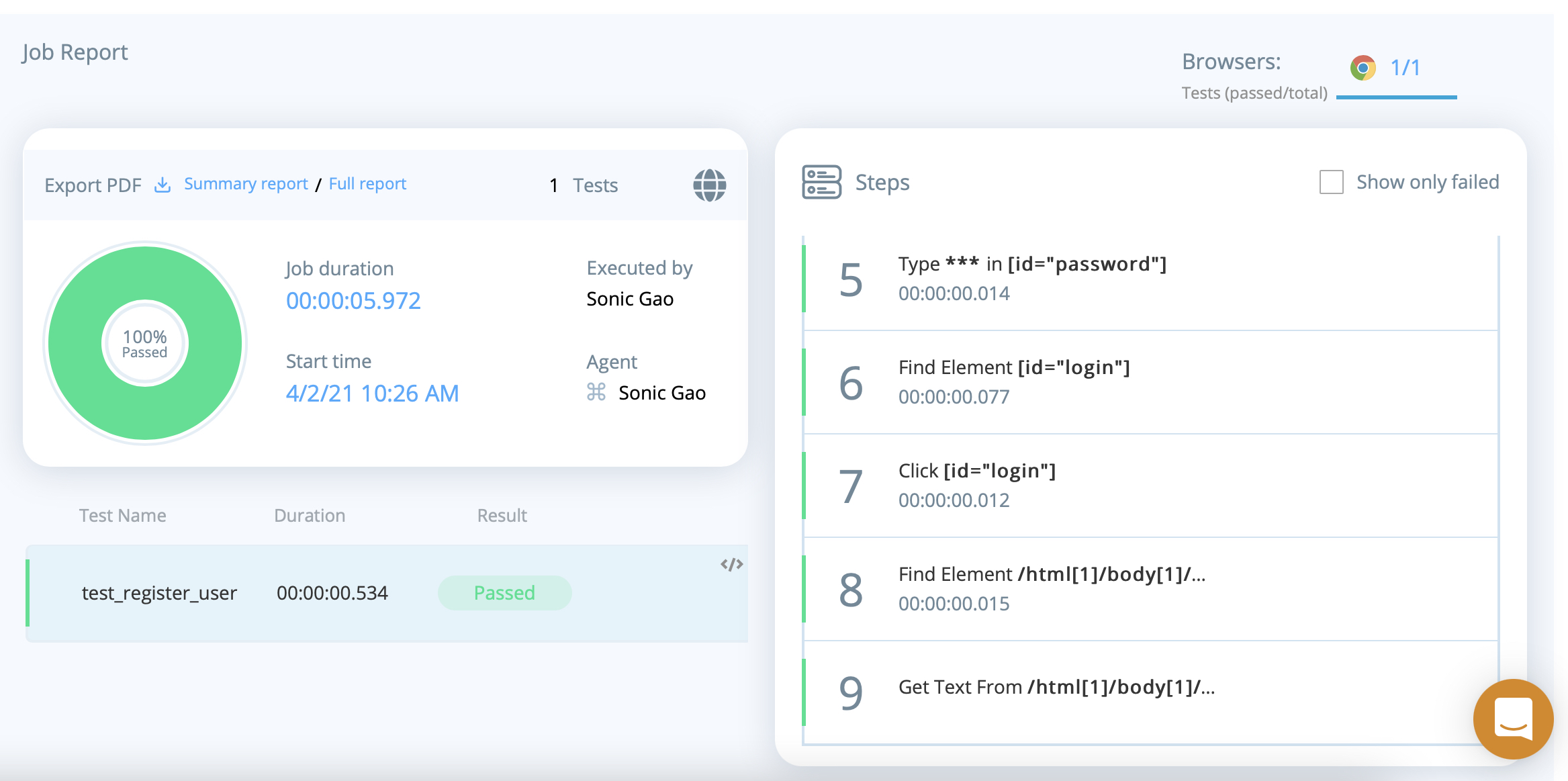Open step 9 Get Text From
1568x781 pixels.
[1056, 688]
